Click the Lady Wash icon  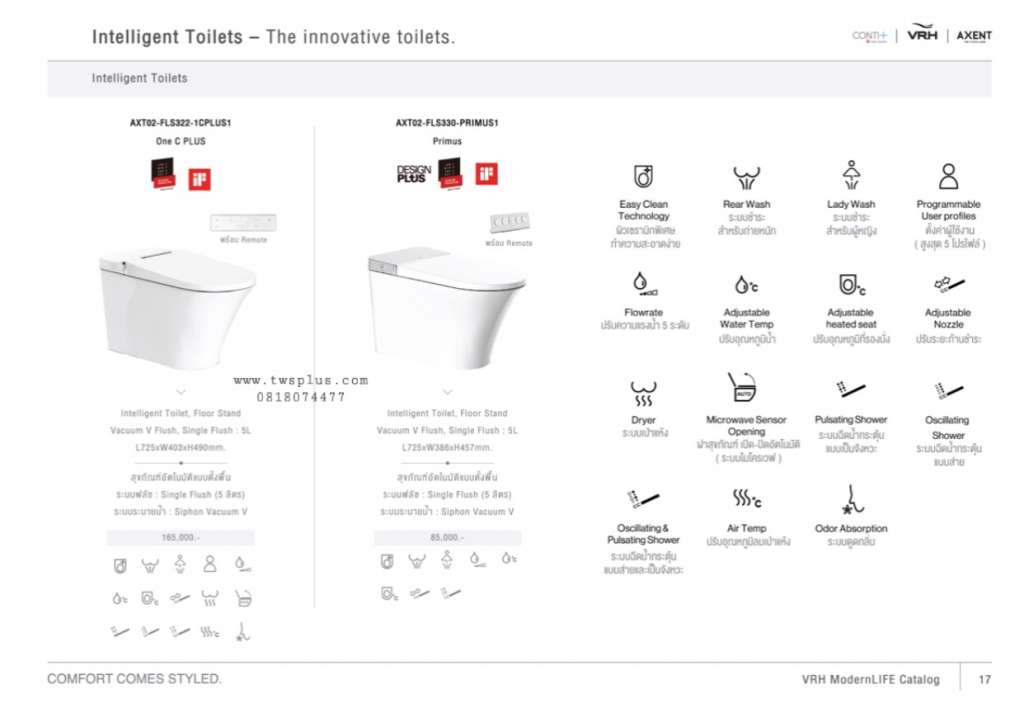click(x=851, y=175)
